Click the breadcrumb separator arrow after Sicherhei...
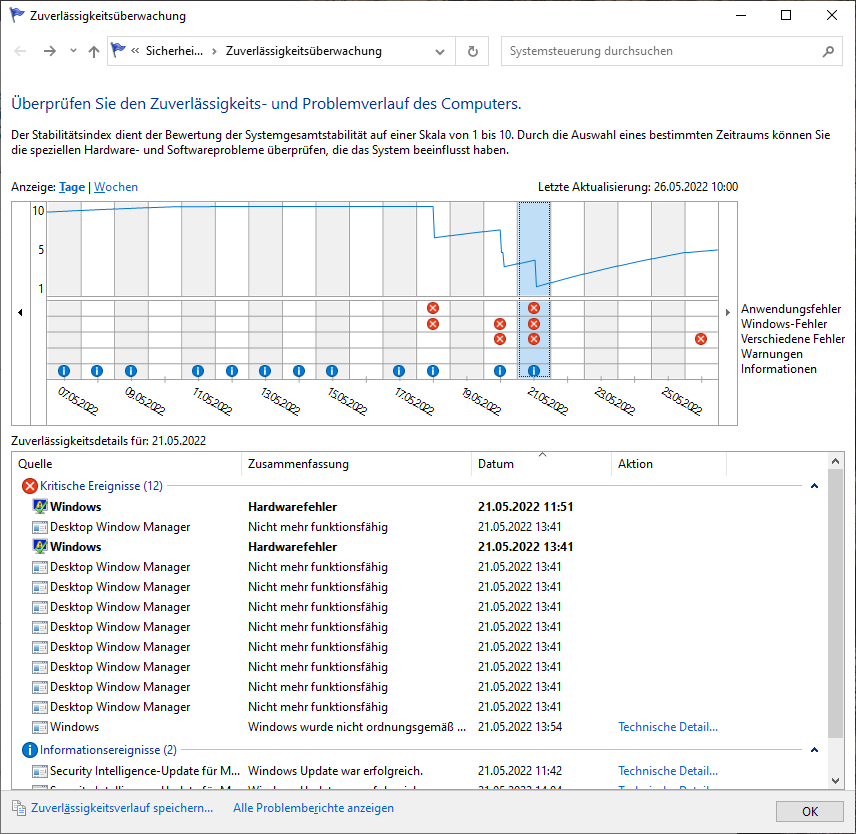 click(215, 51)
